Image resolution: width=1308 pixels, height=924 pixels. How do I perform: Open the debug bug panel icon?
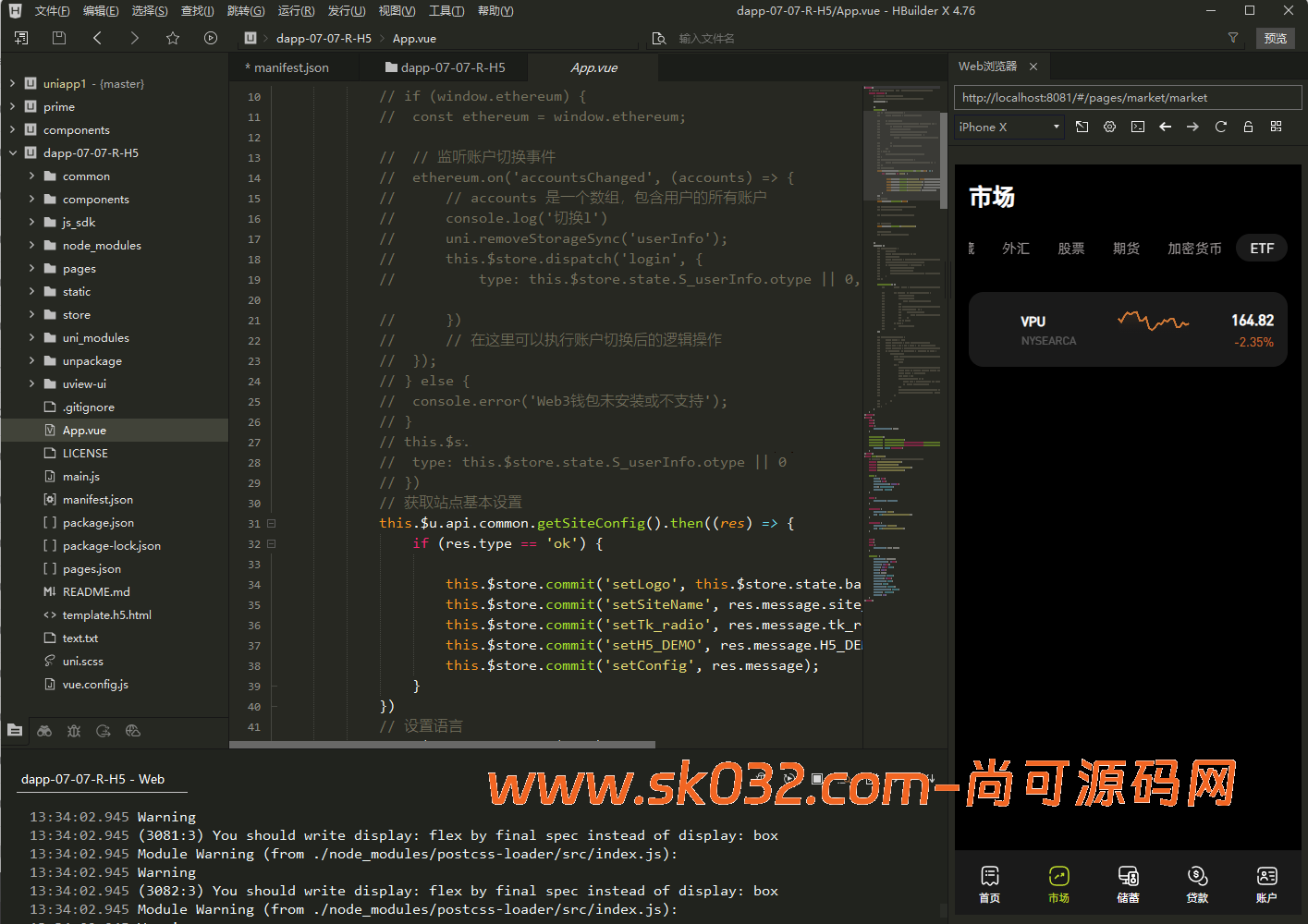(x=74, y=731)
